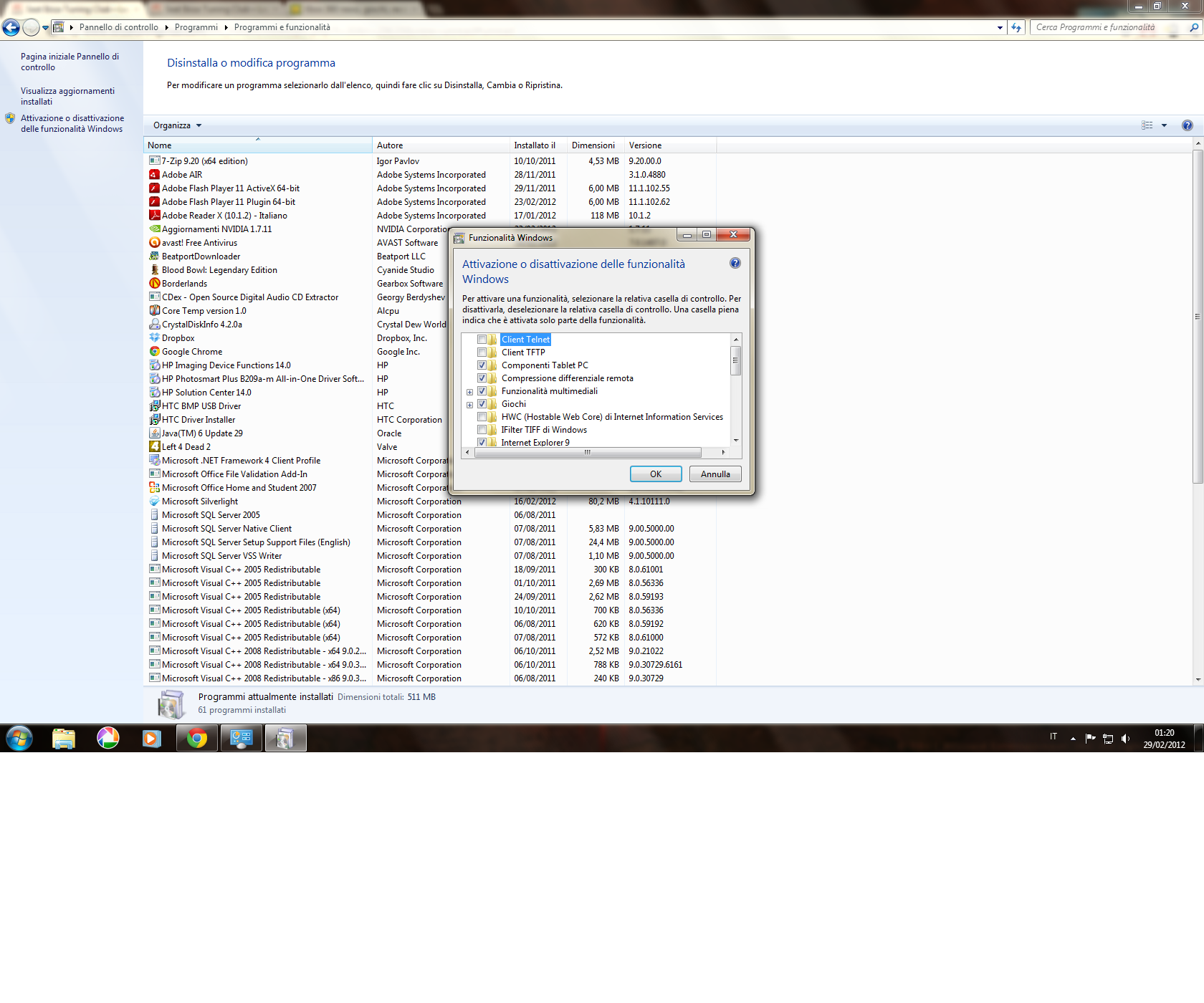The image size is (1204, 1003).
Task: Open Windows Explorer from the taskbar
Action: click(x=64, y=738)
